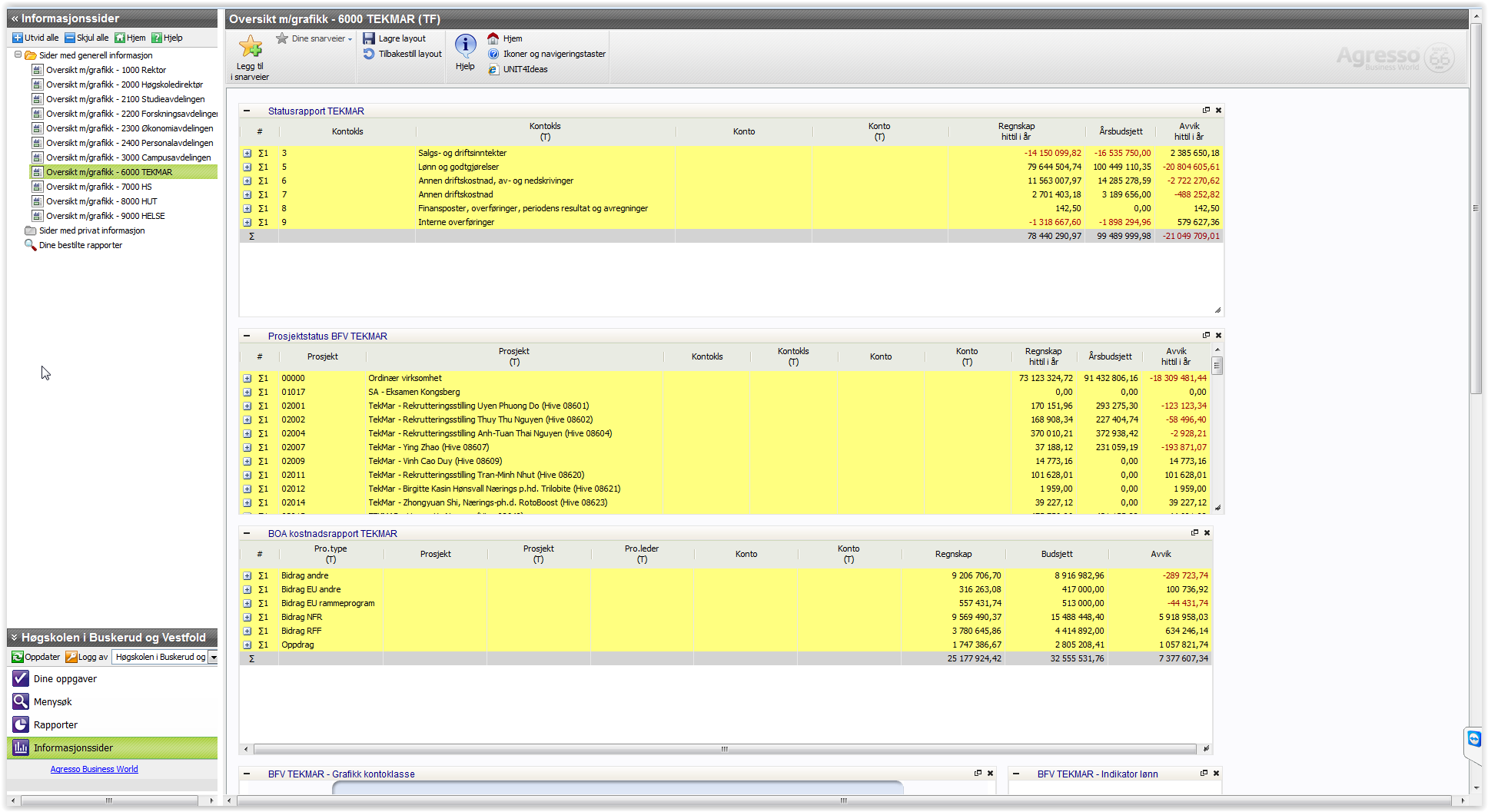Image resolution: width=1488 pixels, height=812 pixels.
Task: Click the sidebar Hjem icon
Action: tap(120, 38)
